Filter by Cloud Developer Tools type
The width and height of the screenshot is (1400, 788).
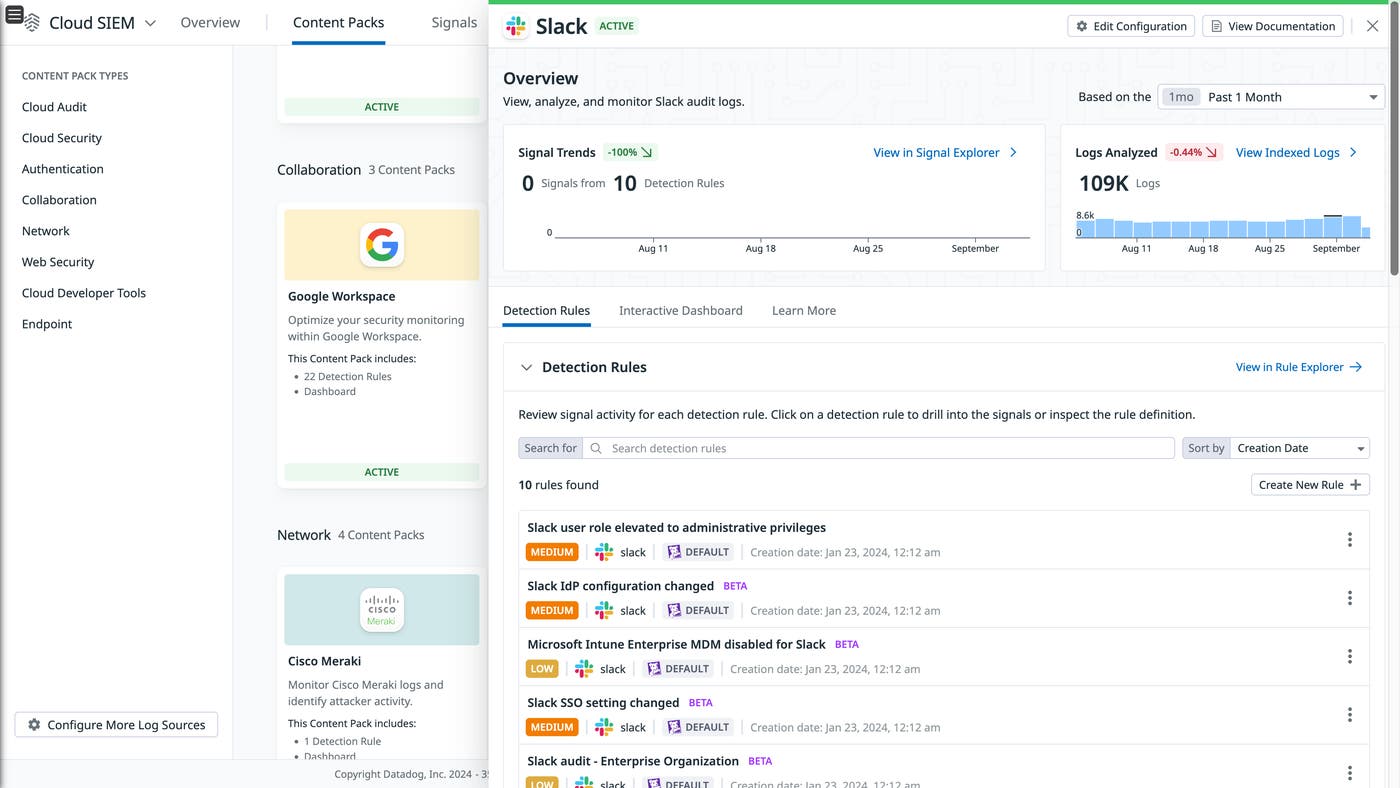pyautogui.click(x=84, y=293)
